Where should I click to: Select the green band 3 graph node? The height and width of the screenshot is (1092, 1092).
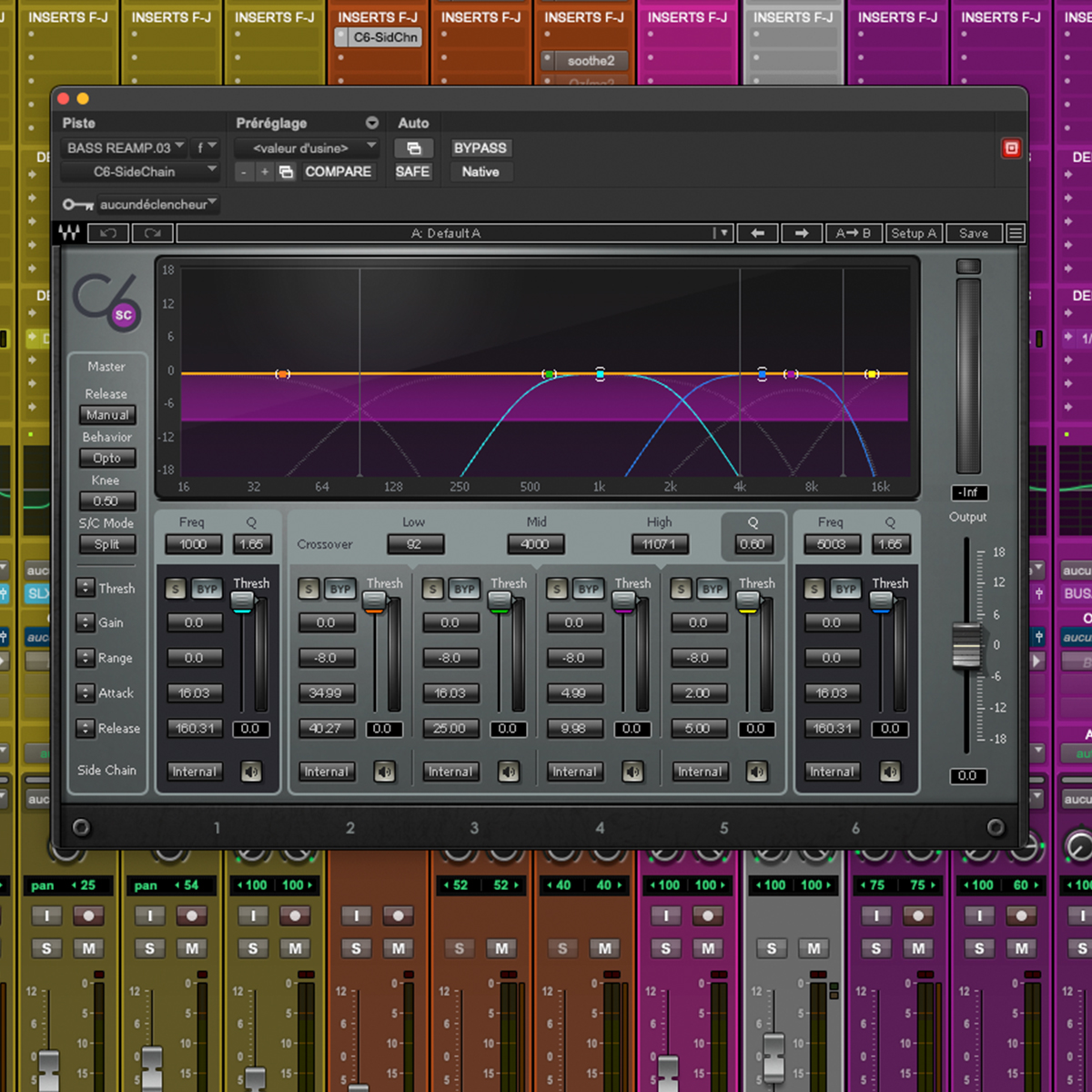click(x=549, y=374)
